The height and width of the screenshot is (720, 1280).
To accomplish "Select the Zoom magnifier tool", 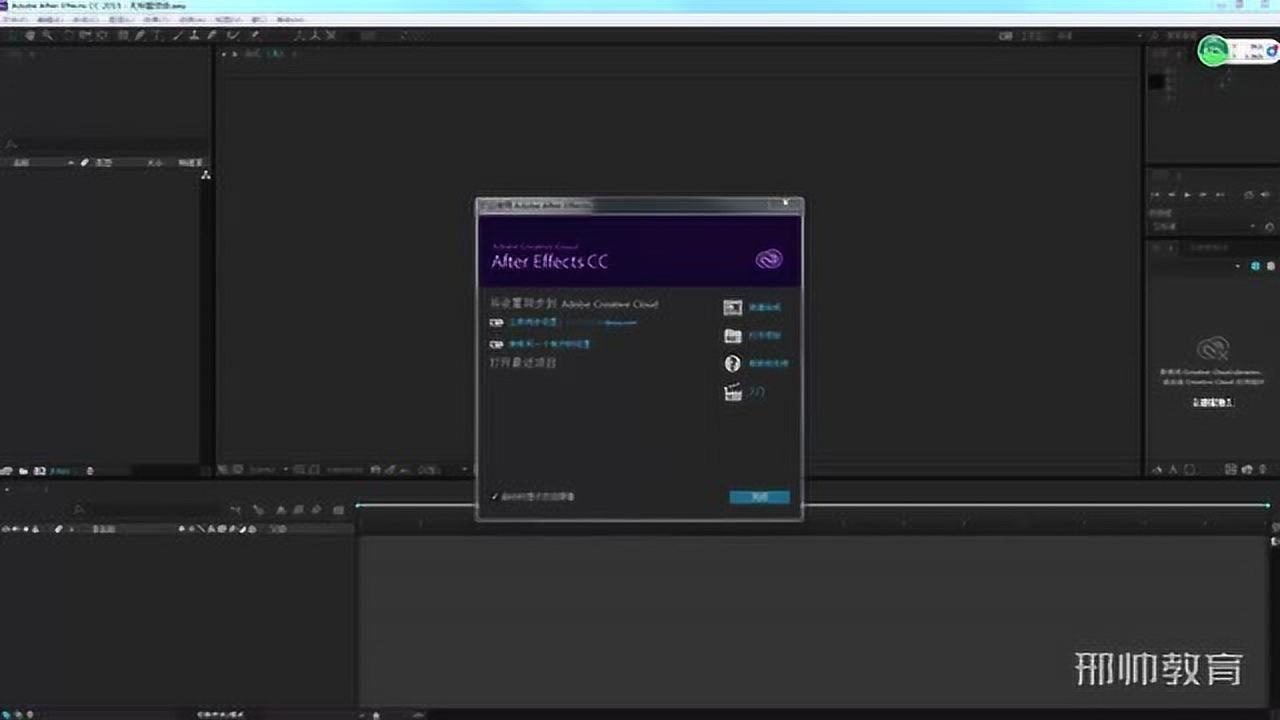I will tap(47, 35).
